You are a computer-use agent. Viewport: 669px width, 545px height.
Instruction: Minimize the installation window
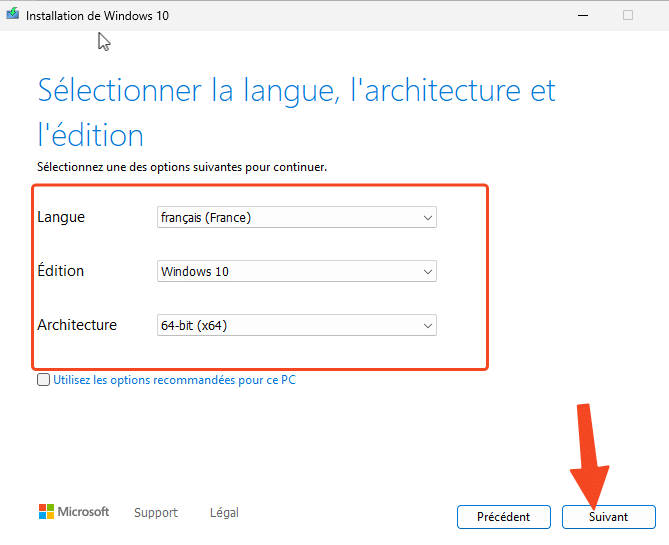(x=583, y=15)
